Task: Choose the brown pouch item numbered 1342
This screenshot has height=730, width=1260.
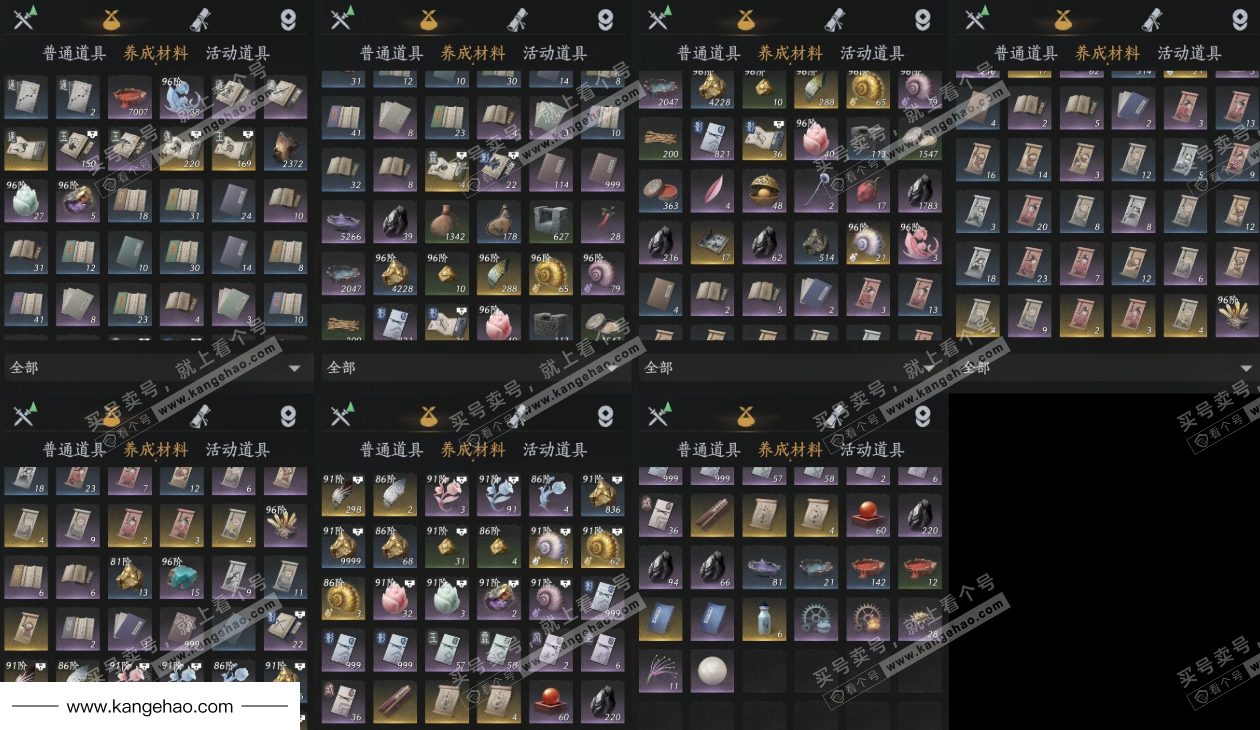Action: 447,221
